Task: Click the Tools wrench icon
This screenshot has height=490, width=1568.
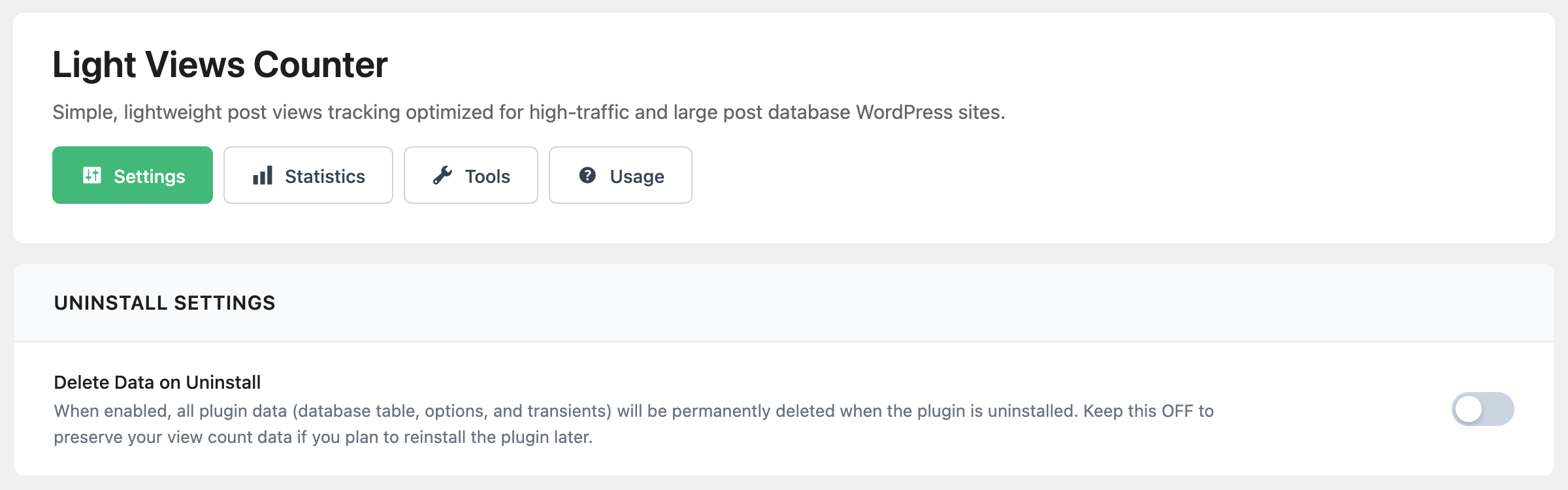Action: click(442, 175)
